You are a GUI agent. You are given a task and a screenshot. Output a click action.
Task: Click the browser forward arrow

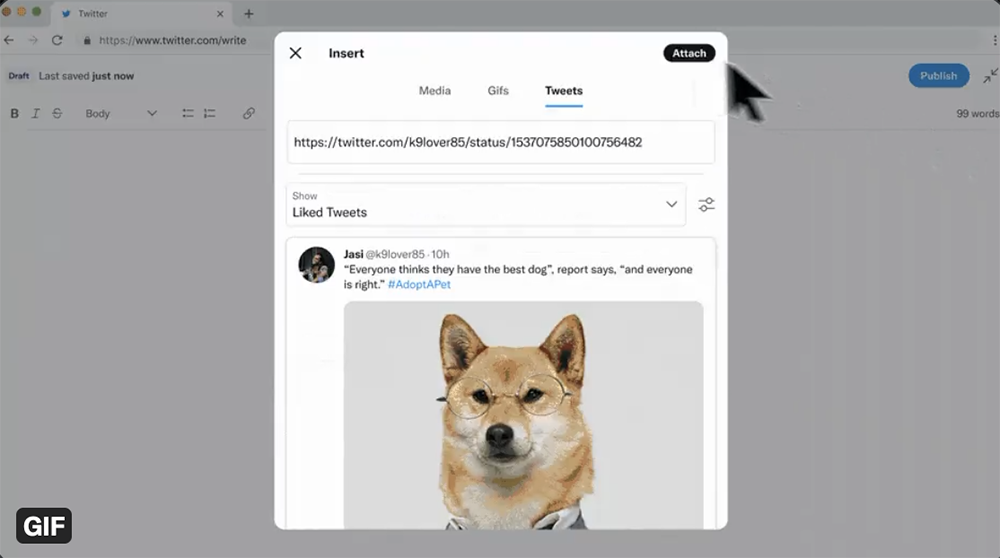(33, 40)
